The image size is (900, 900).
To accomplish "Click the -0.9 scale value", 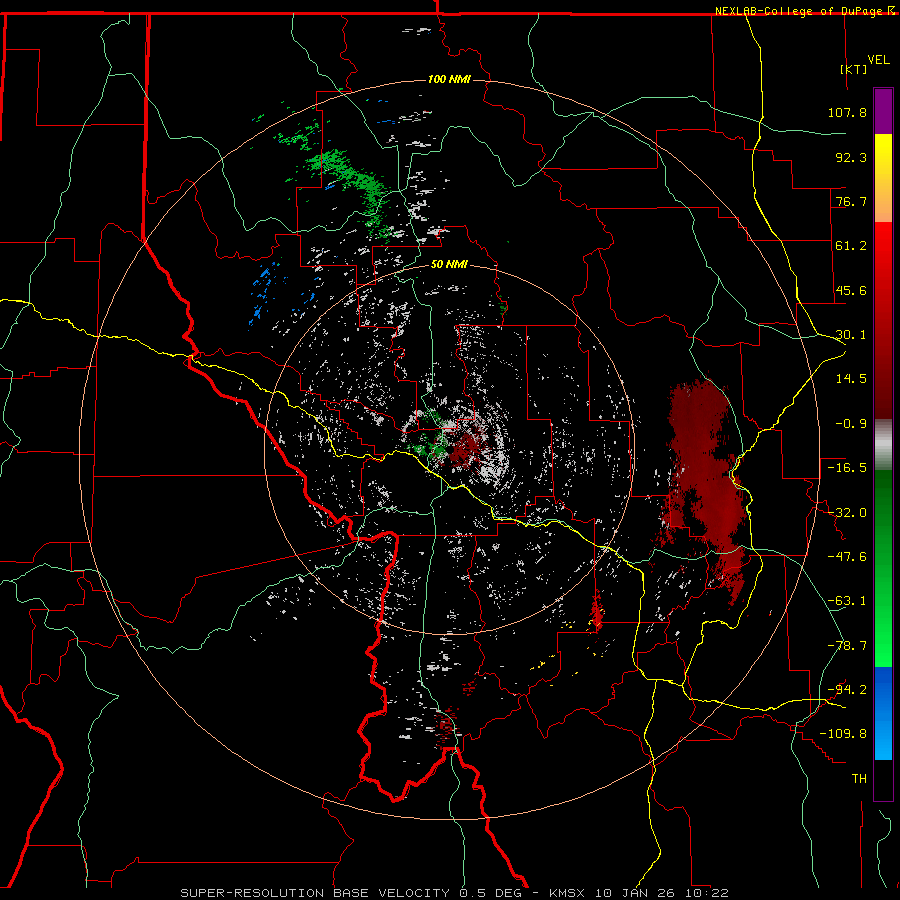I will [x=851, y=424].
